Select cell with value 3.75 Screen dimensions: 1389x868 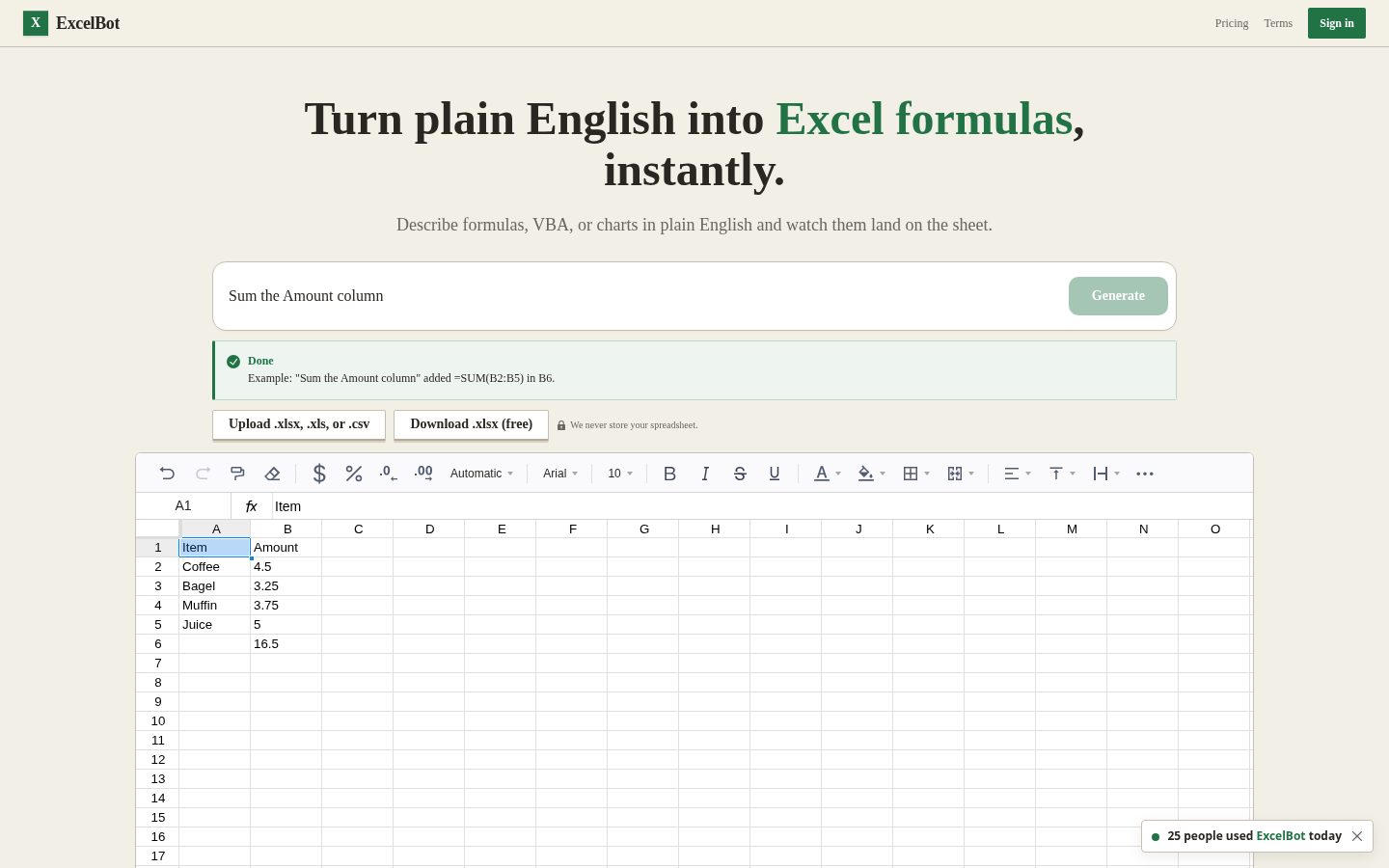tap(286, 605)
